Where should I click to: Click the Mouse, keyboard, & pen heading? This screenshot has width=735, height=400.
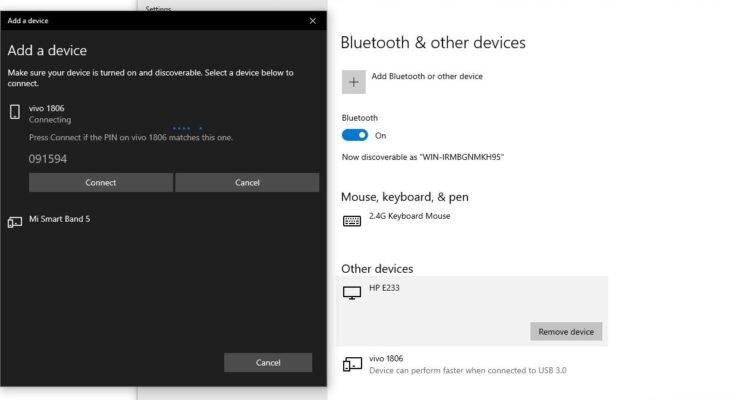tap(405, 197)
